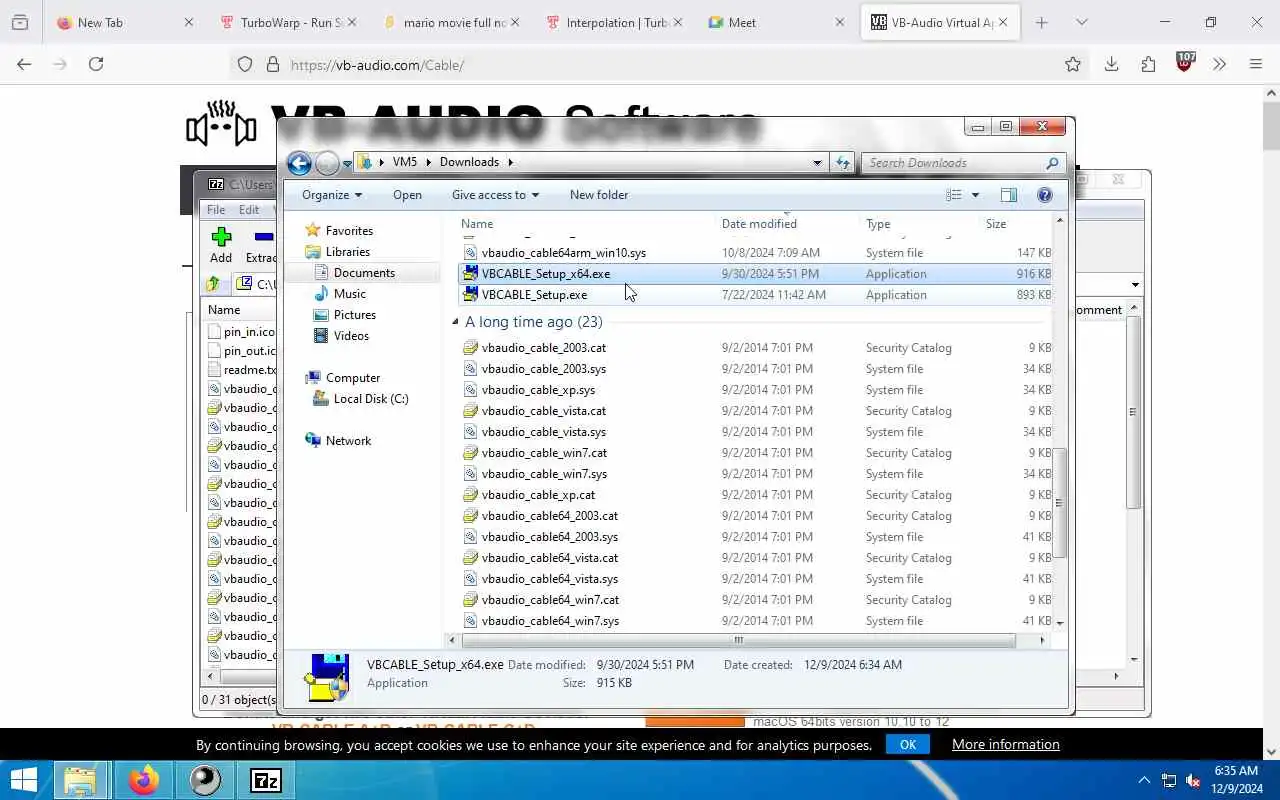
Task: Click the Explorer file list vertical scrollbar thumb
Action: (x=1059, y=503)
